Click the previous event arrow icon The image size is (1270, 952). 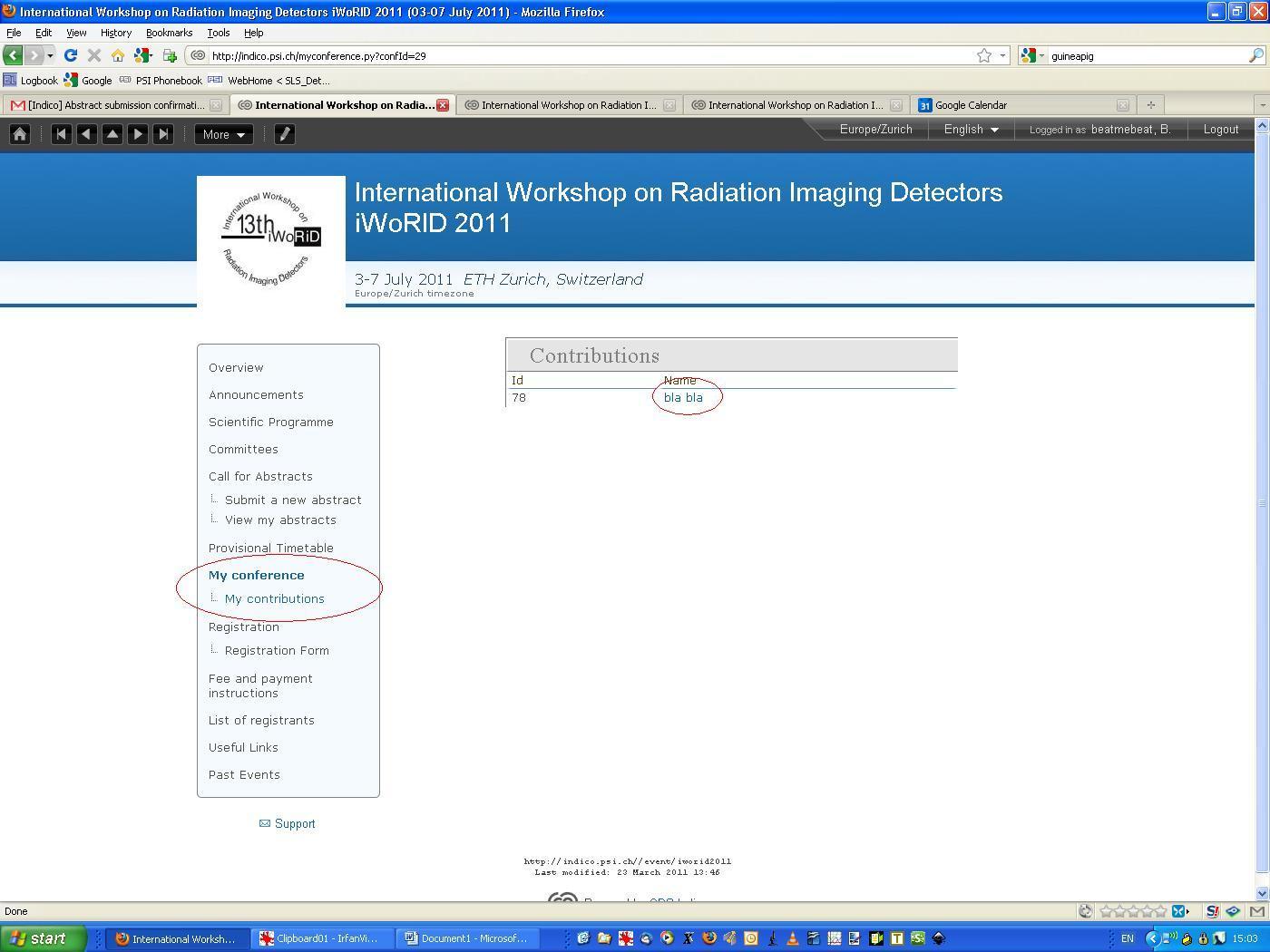point(87,134)
